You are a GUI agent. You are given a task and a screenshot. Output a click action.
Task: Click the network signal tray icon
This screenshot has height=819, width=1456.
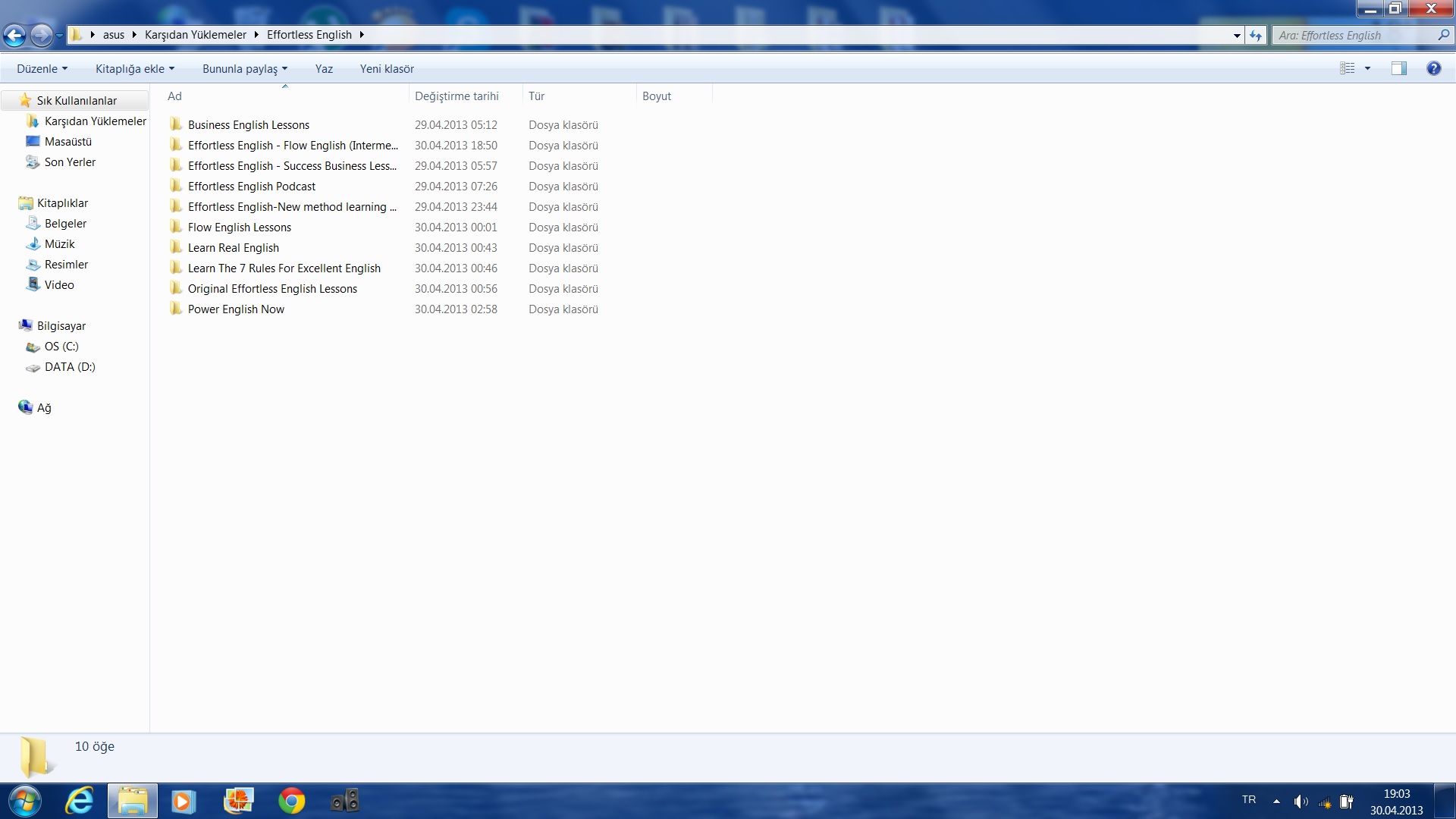pyautogui.click(x=1325, y=802)
